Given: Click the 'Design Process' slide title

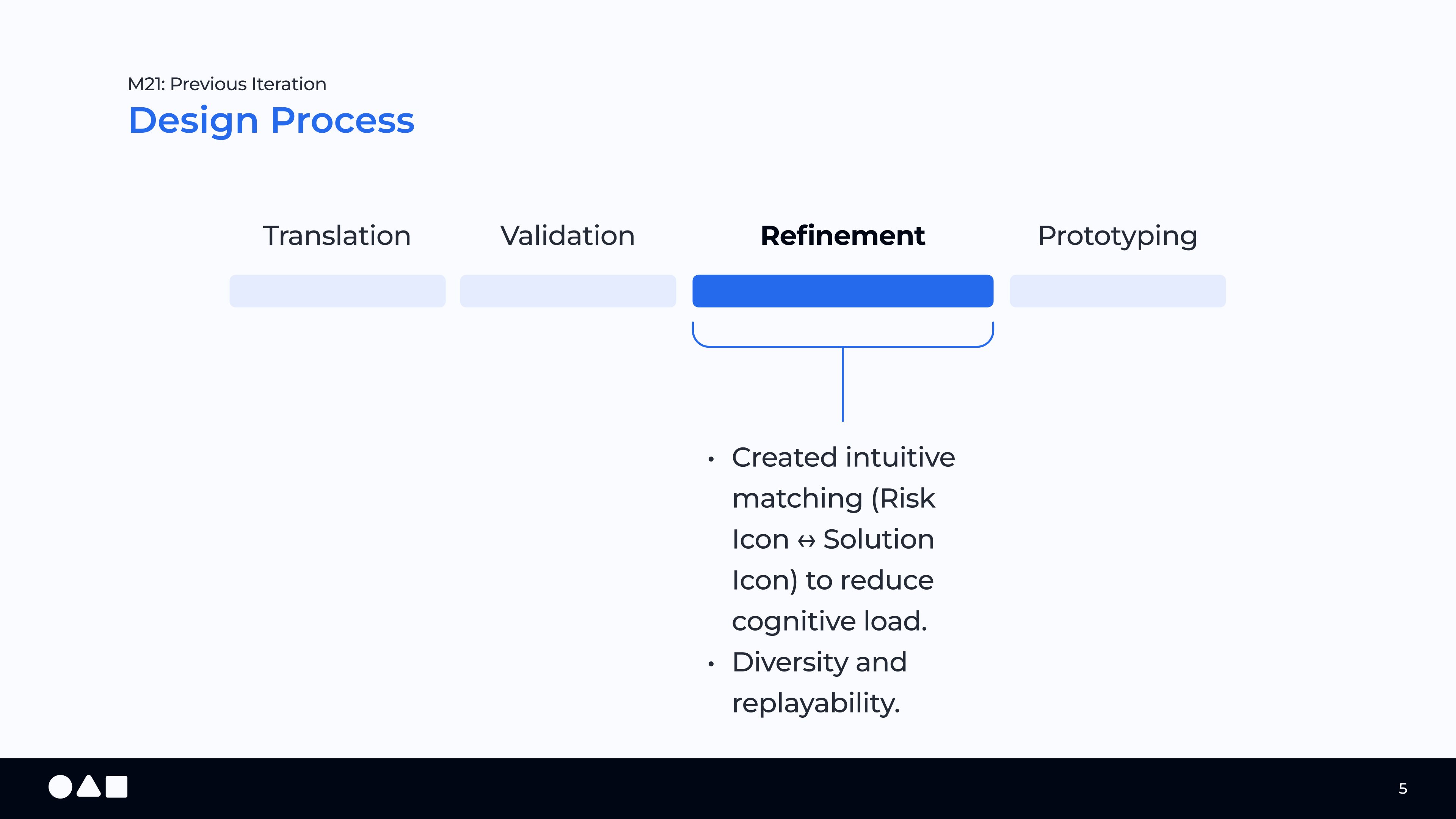Looking at the screenshot, I should click(271, 121).
